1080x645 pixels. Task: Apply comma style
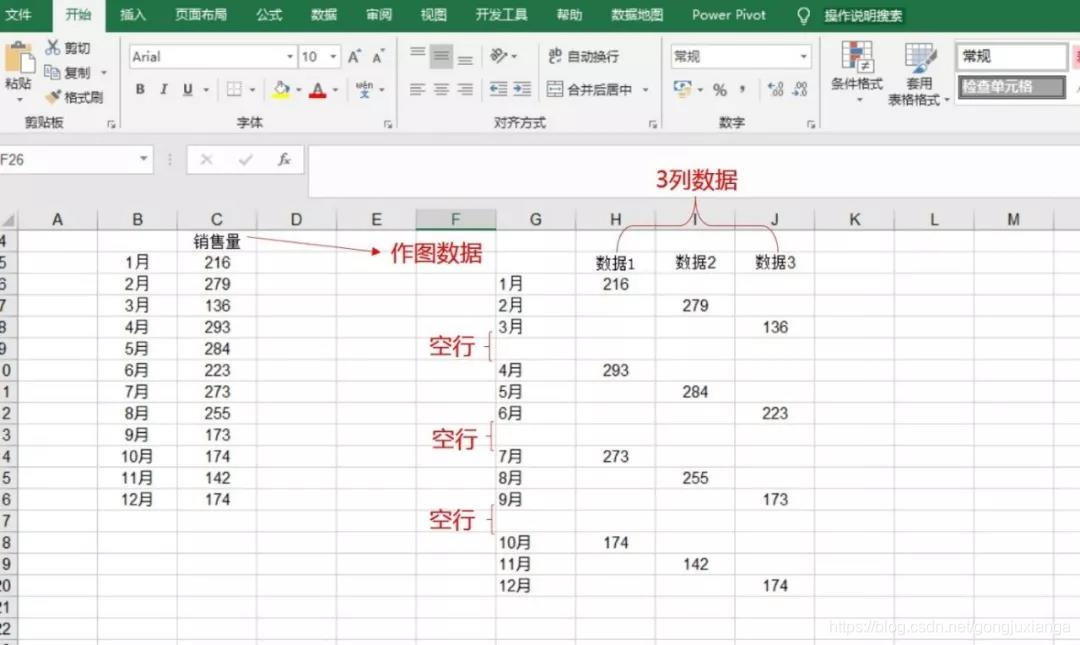click(743, 89)
